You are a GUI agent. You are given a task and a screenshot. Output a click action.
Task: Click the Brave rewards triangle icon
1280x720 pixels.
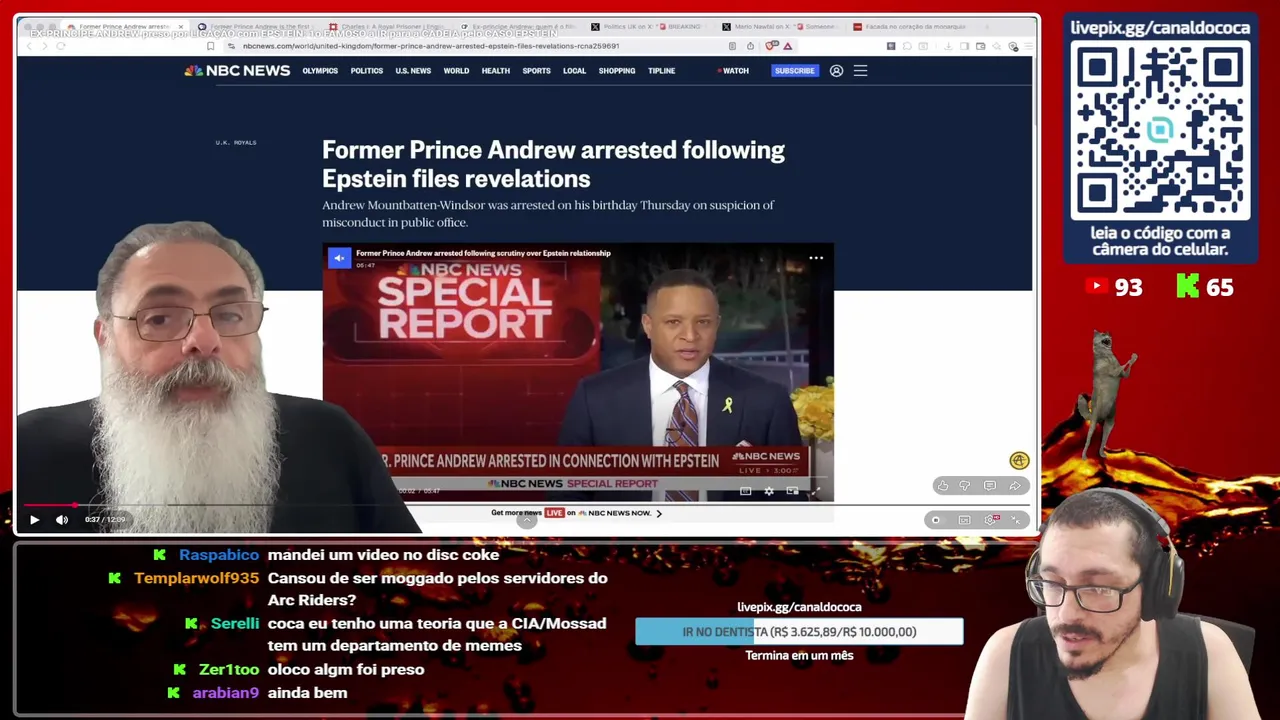click(788, 46)
